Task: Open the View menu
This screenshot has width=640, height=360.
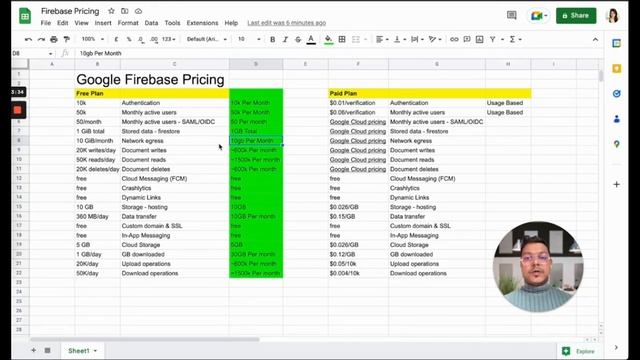Action: [x=81, y=23]
